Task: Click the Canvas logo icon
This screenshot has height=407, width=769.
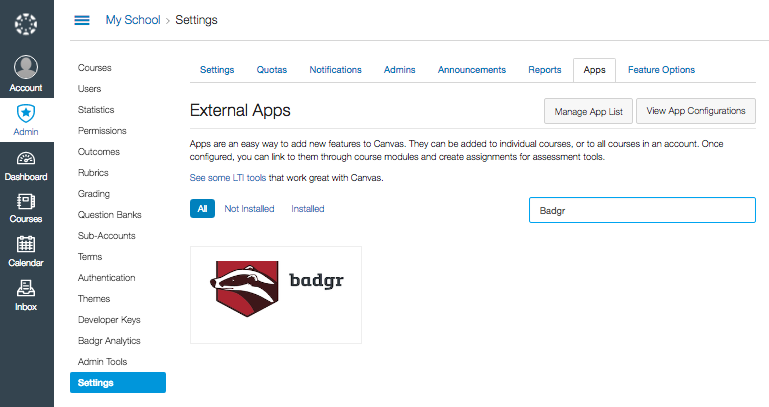Action: tap(26, 21)
